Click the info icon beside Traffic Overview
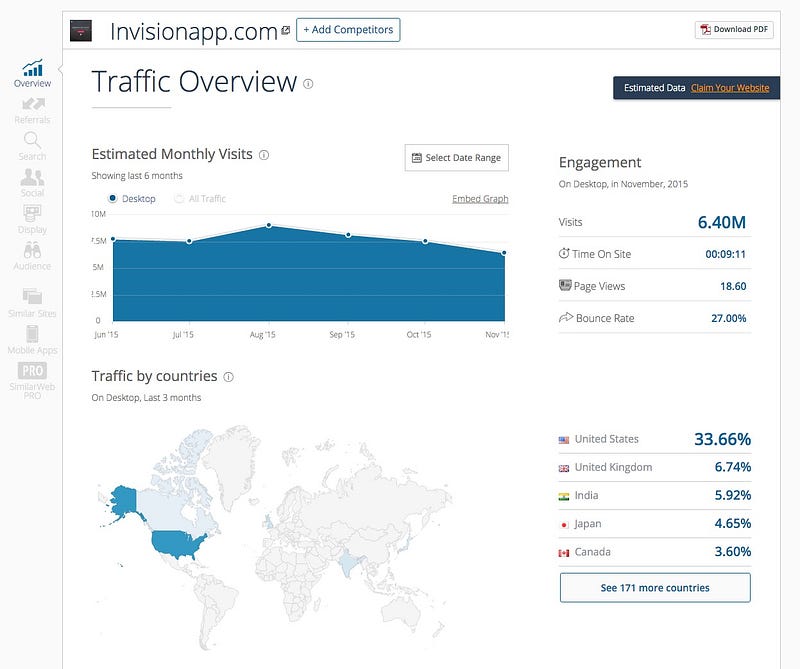800x669 pixels. pos(308,84)
